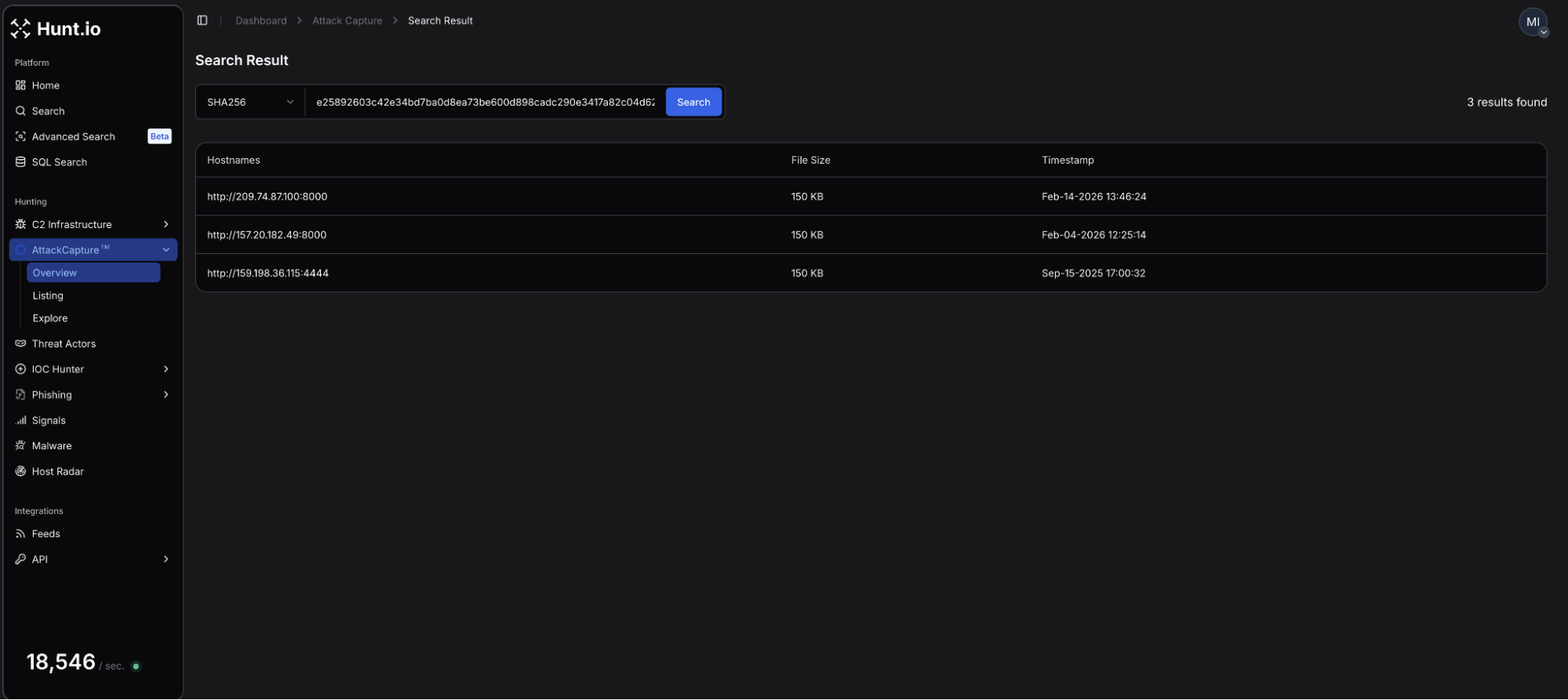Click the Malware bug icon
1568x700 pixels.
pyautogui.click(x=20, y=446)
